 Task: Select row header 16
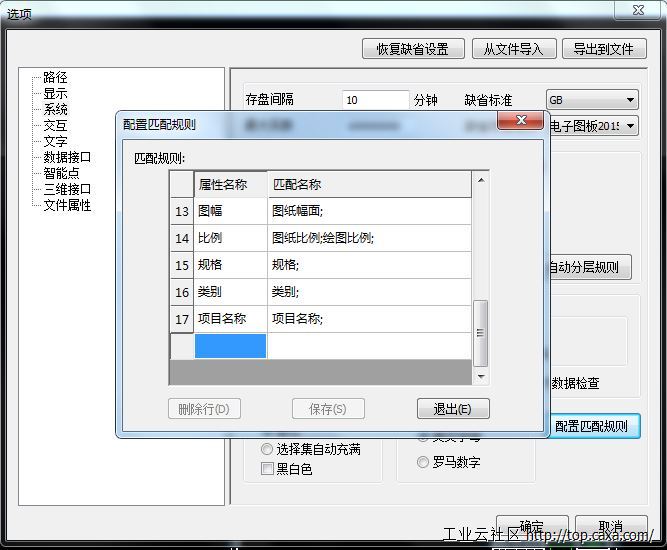pos(182,292)
